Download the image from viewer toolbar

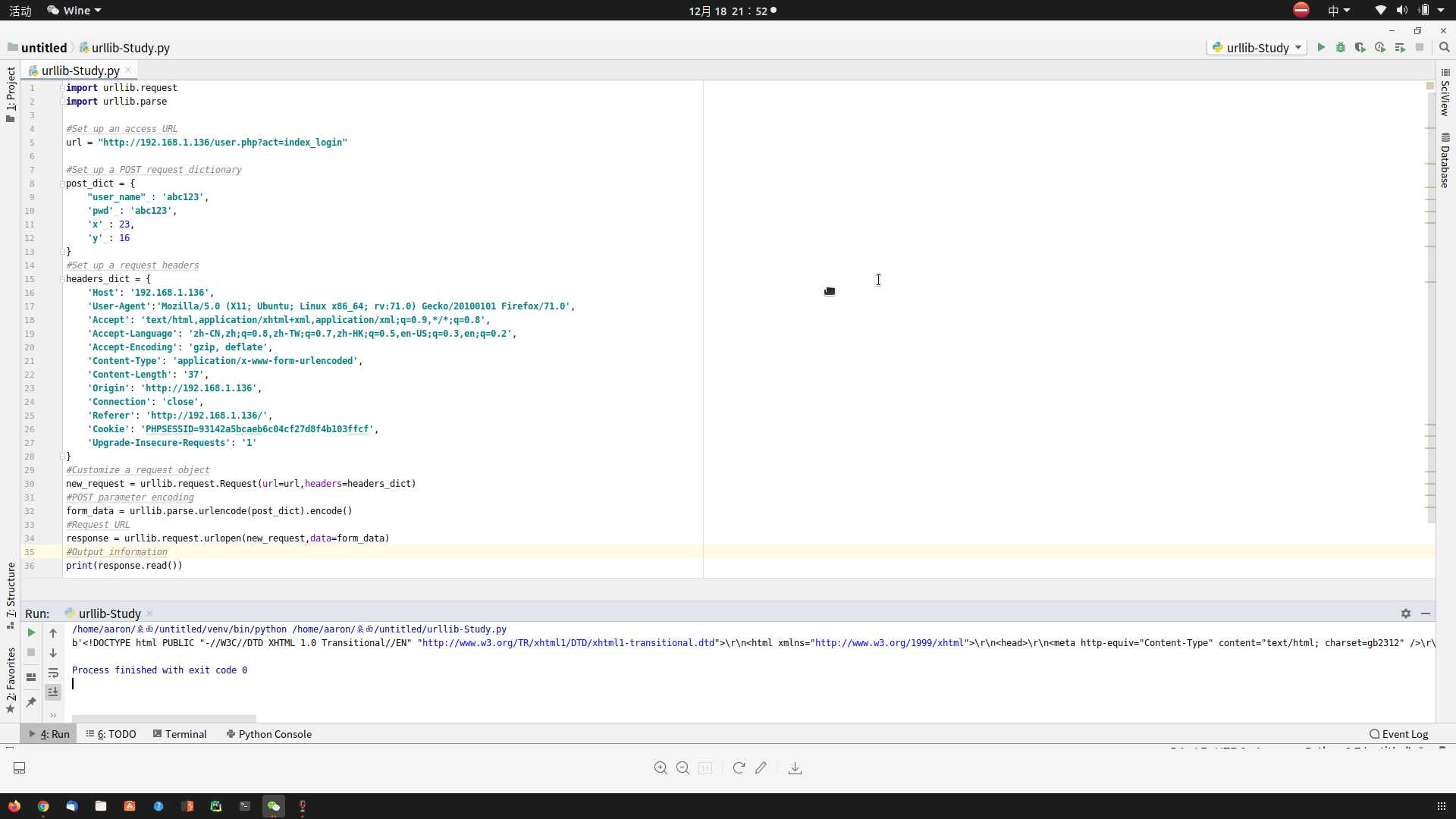pyautogui.click(x=795, y=768)
